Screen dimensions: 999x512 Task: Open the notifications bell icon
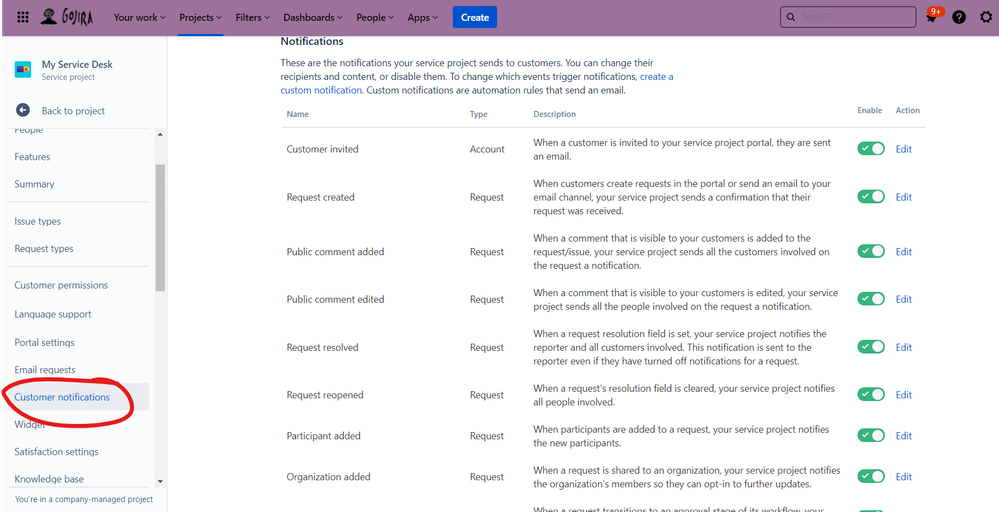tap(932, 18)
